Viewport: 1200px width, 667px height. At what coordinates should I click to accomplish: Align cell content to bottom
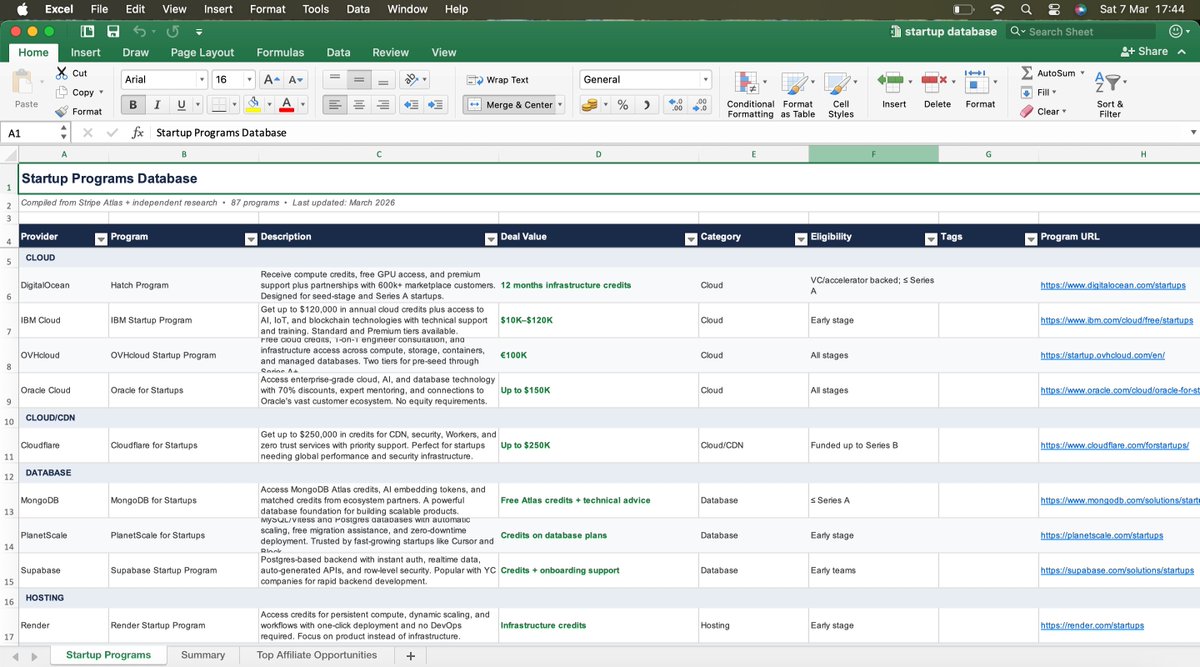(x=382, y=80)
